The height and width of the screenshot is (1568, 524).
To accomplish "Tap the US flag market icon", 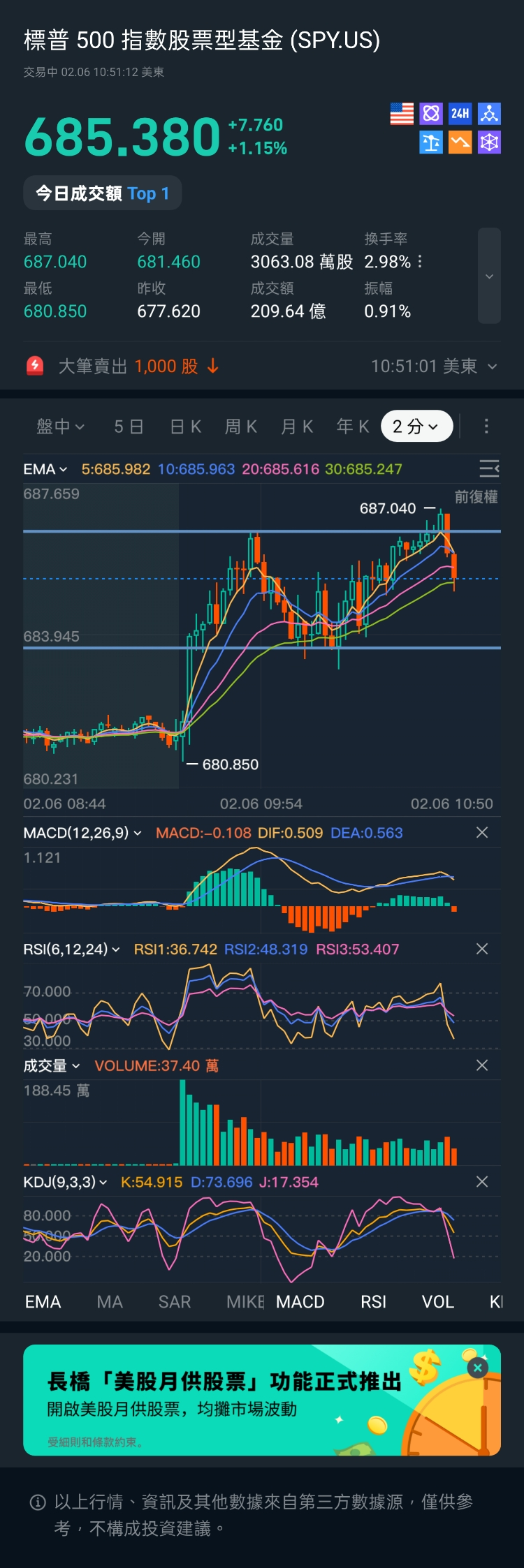I will (402, 114).
